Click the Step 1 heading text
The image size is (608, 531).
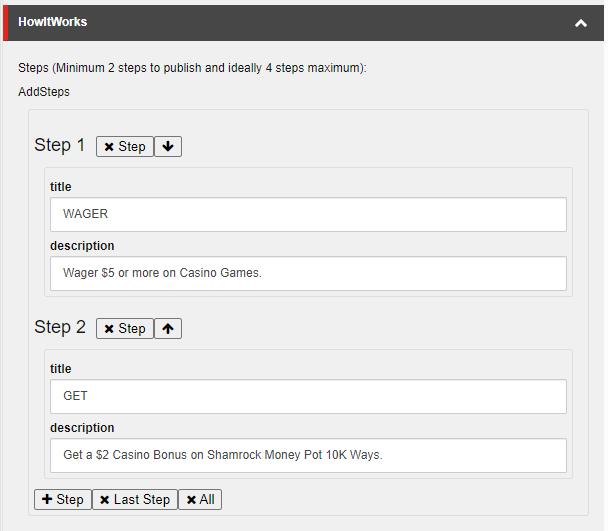60,146
